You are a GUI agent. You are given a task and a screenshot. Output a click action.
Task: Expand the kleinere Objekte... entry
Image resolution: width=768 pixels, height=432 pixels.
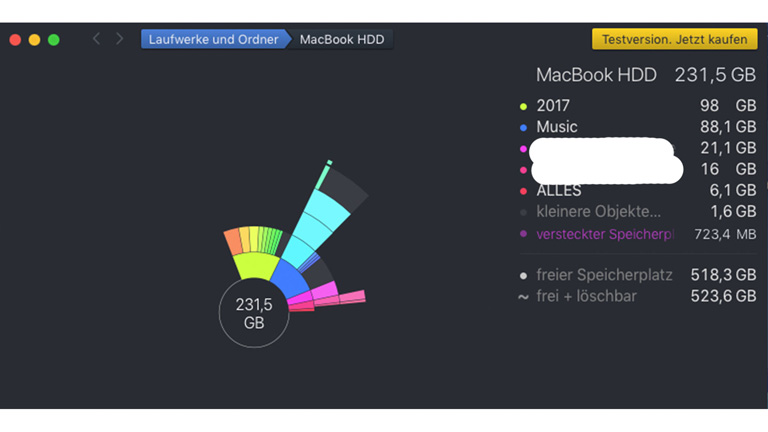tap(598, 211)
